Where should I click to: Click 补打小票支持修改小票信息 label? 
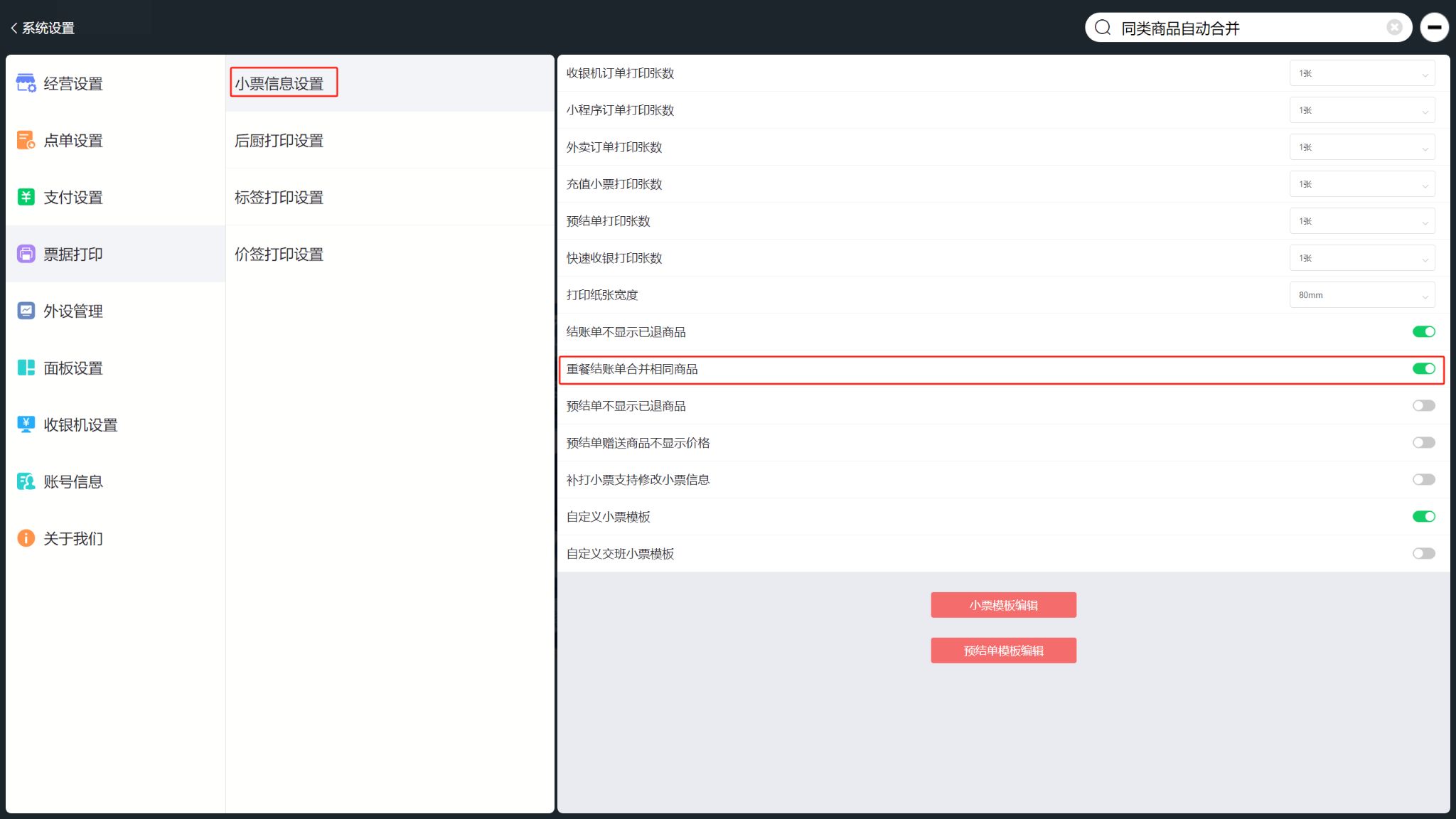click(638, 480)
